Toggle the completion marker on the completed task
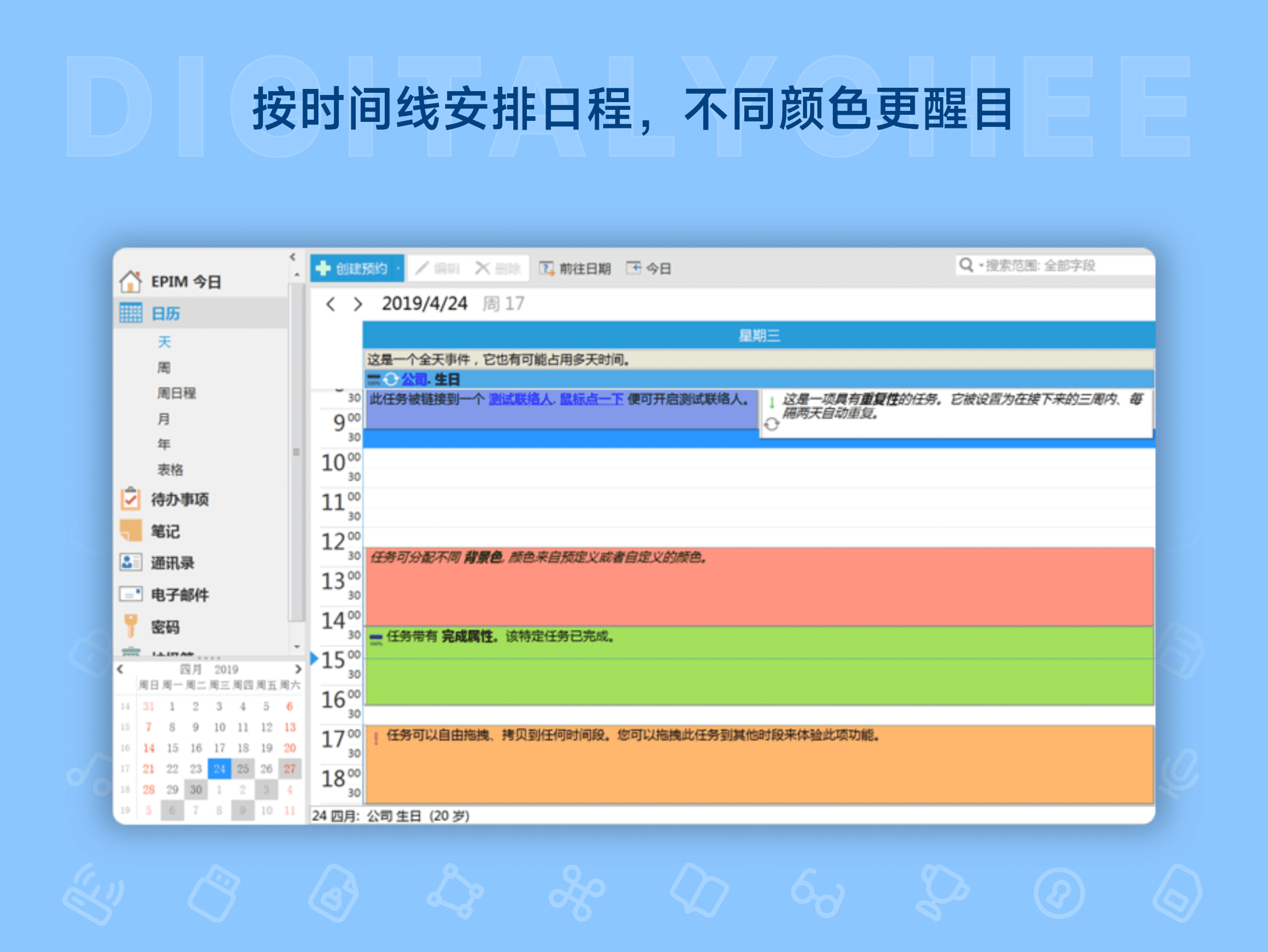1268x952 pixels. (x=375, y=636)
